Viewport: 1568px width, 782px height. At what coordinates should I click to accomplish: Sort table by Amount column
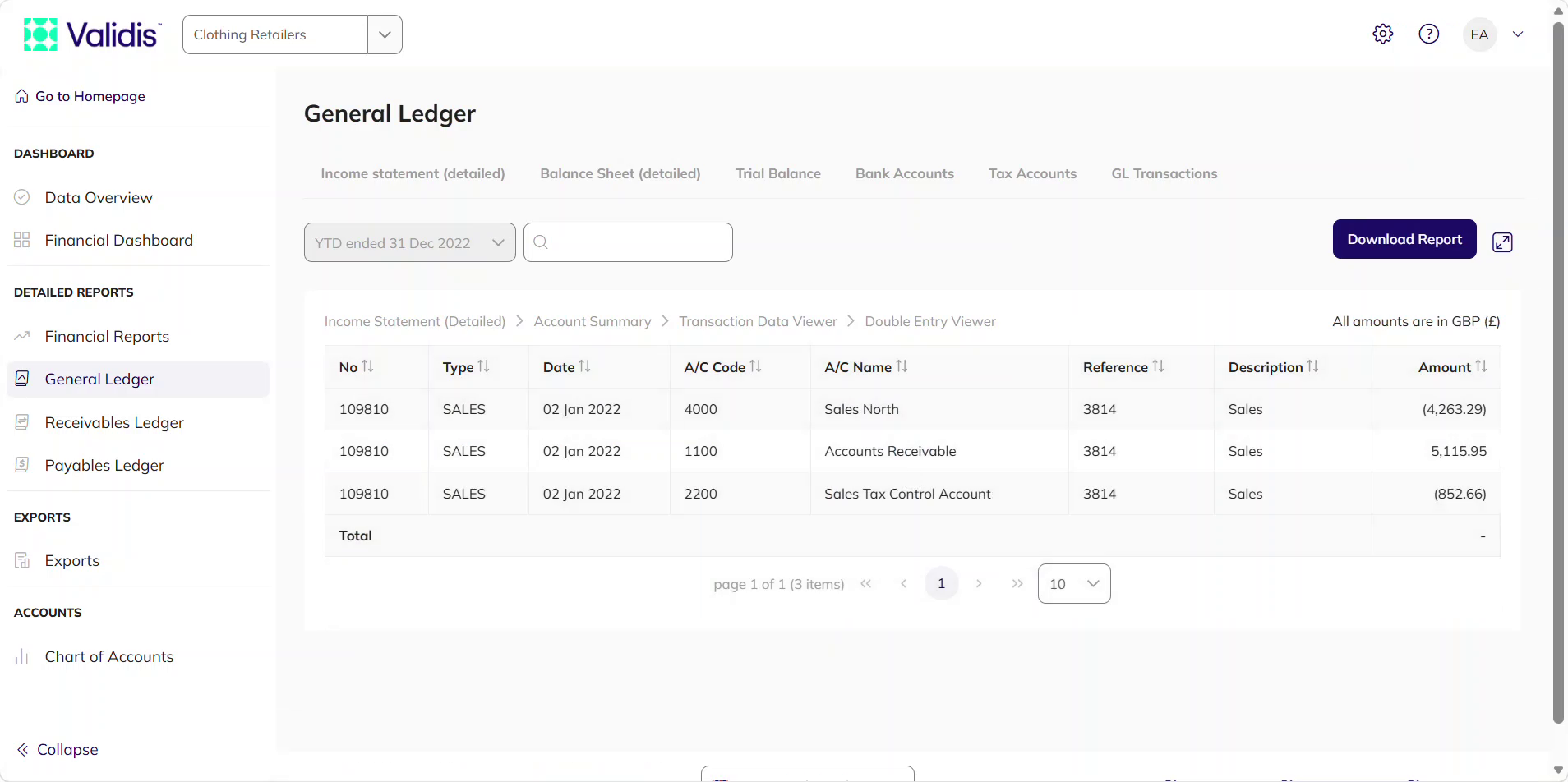point(1481,366)
